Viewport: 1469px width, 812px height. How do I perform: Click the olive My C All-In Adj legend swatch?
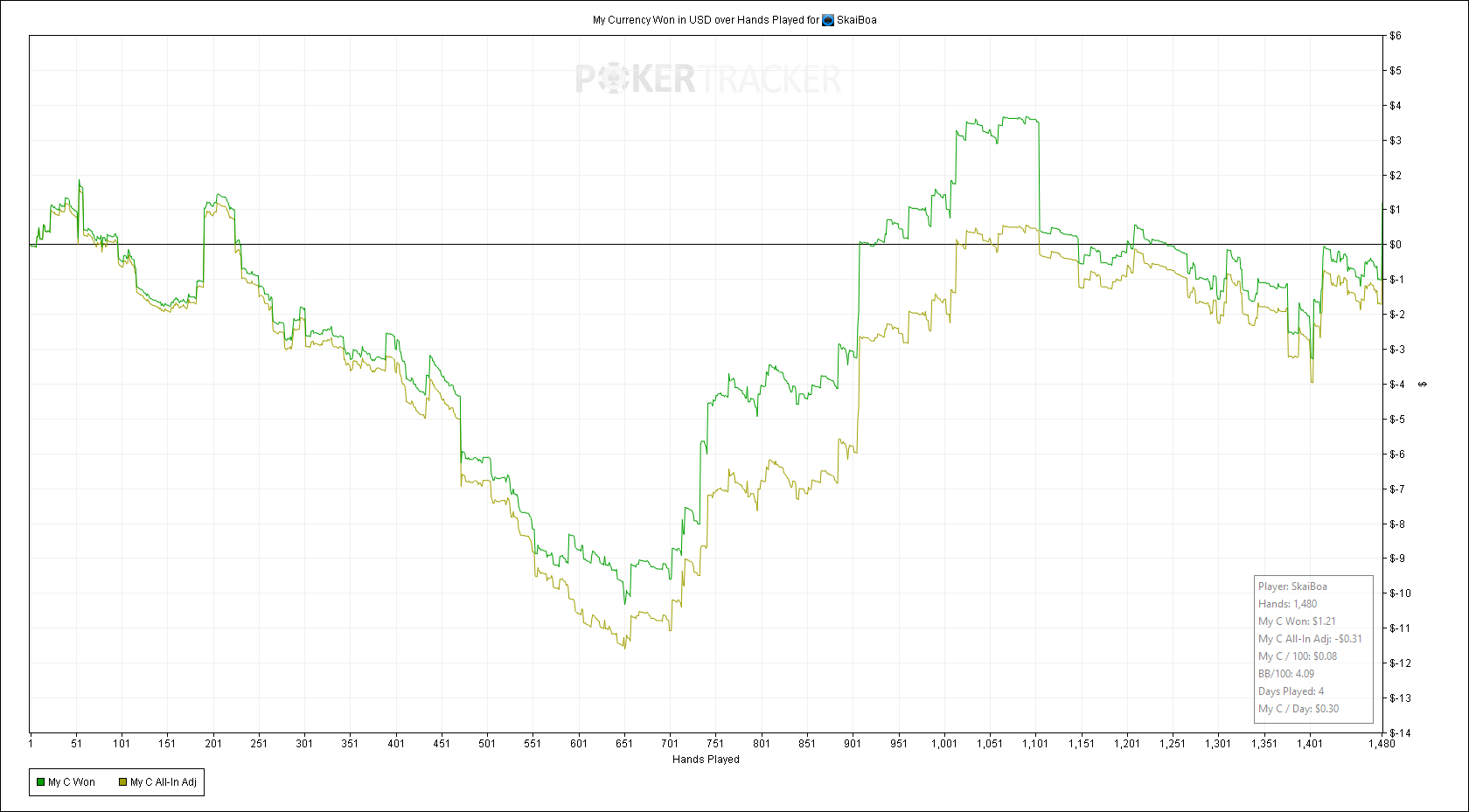tap(122, 782)
